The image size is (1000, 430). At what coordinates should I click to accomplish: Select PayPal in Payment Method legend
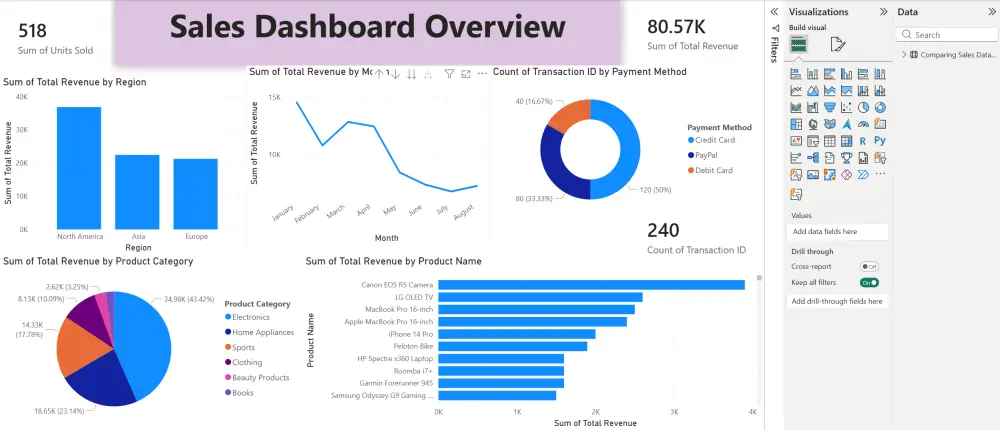click(703, 155)
